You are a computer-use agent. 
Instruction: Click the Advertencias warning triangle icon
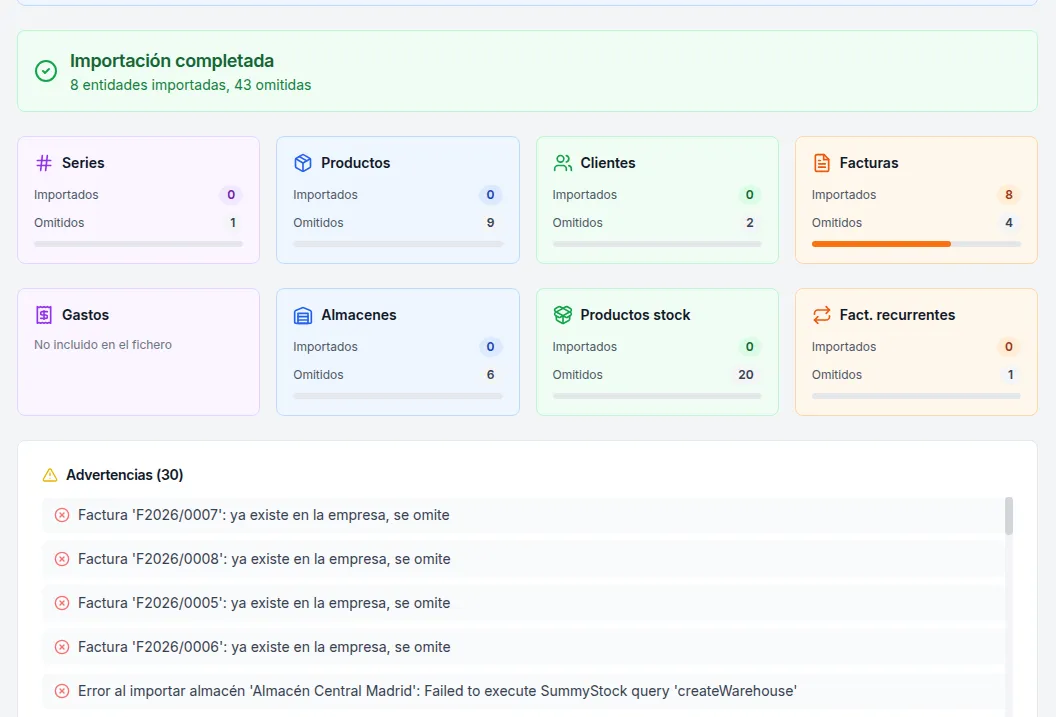click(x=50, y=475)
